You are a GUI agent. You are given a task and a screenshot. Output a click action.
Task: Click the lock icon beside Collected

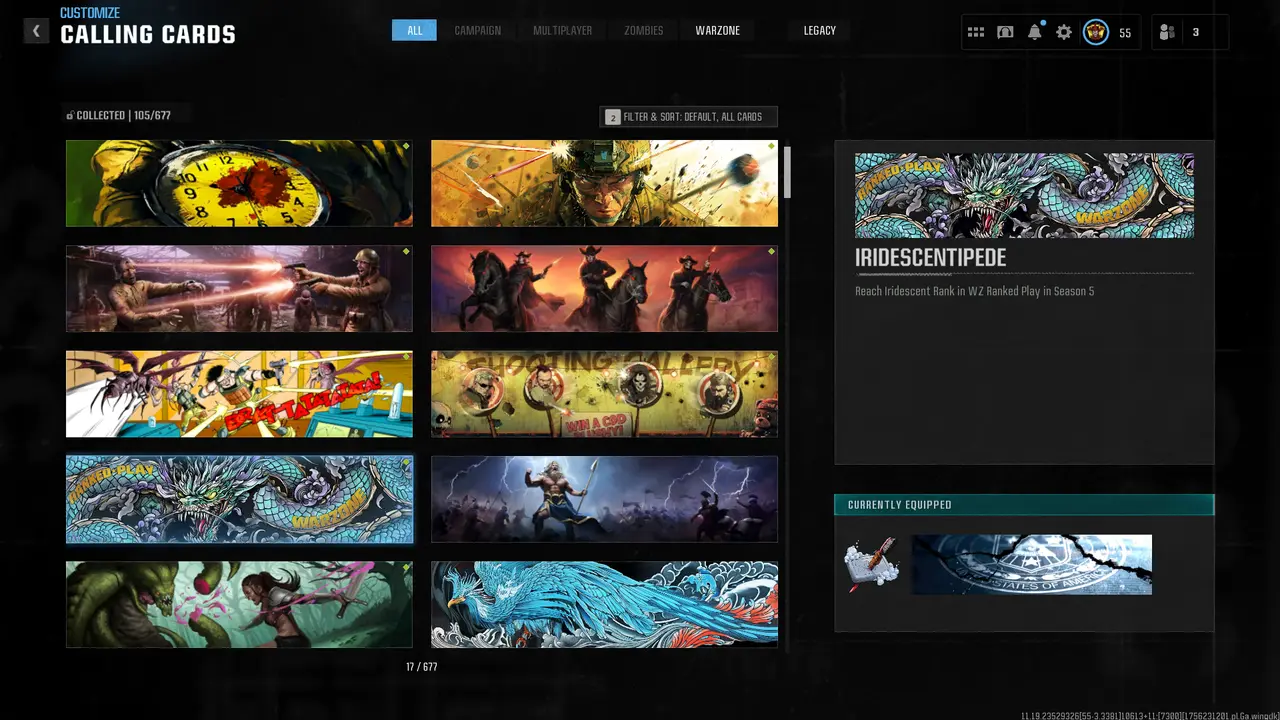(70, 116)
